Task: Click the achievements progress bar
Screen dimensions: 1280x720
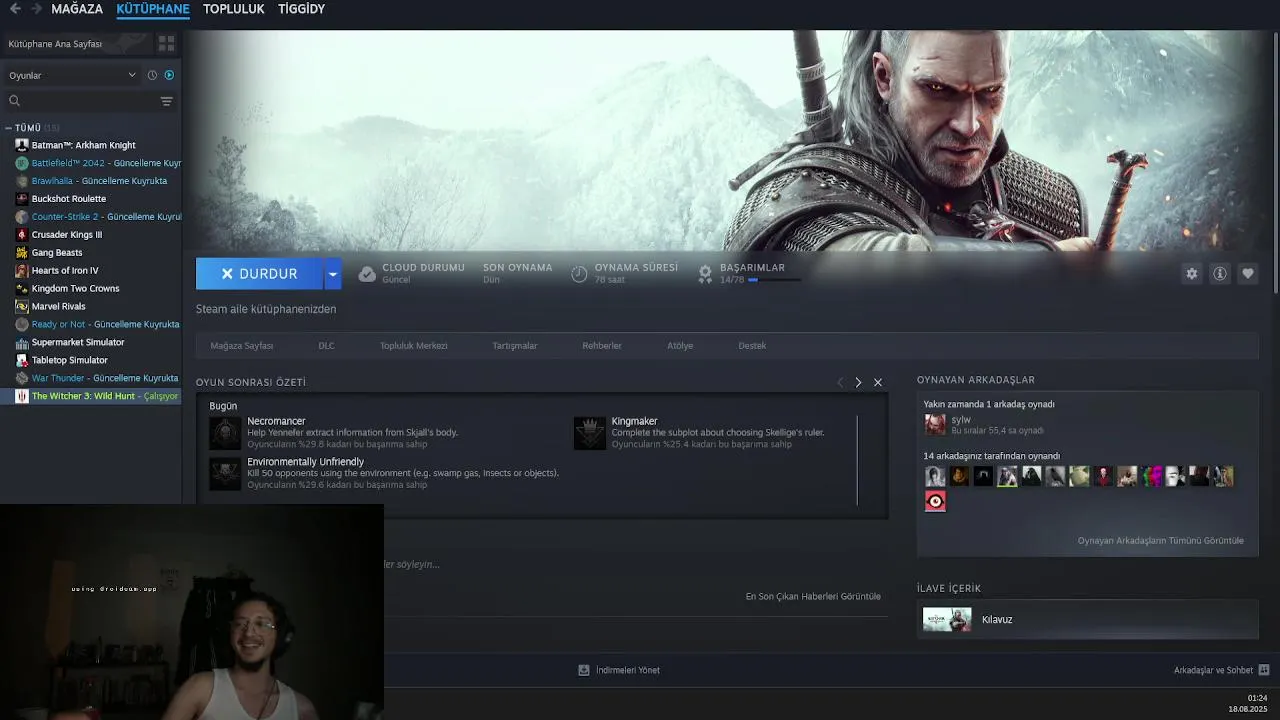Action: [x=774, y=280]
